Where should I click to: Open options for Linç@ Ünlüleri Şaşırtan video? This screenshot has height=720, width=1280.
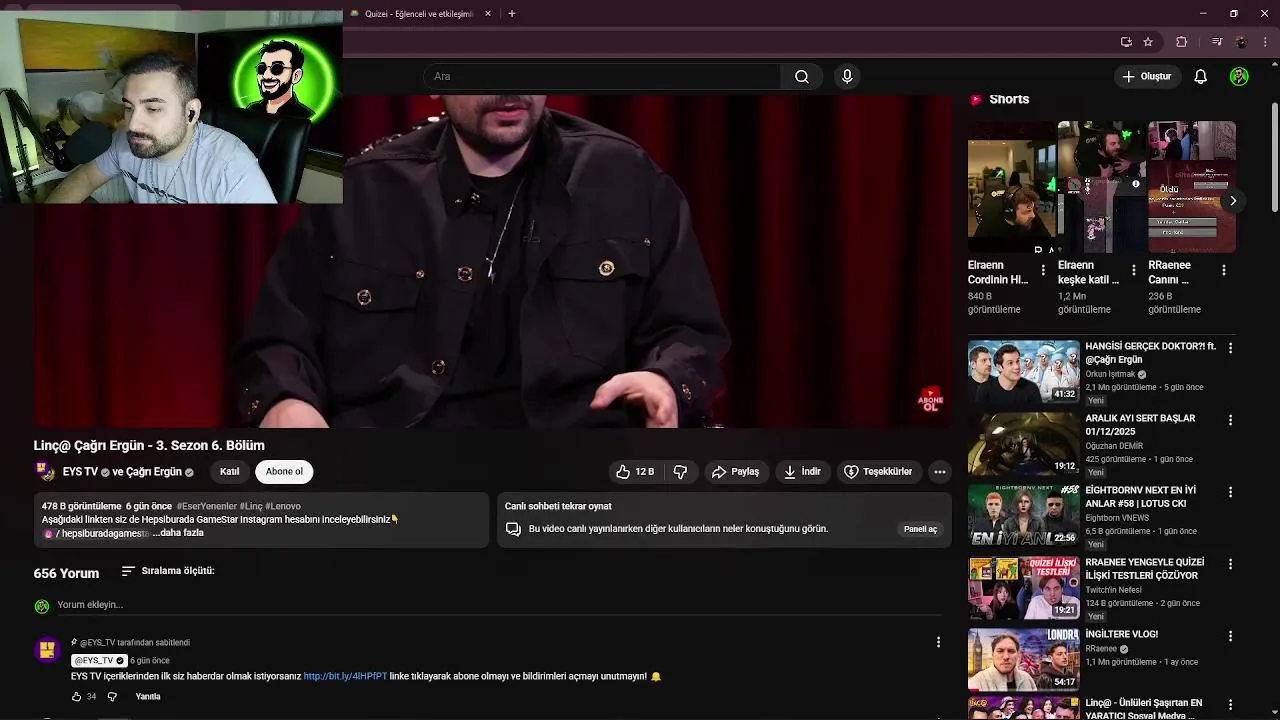pyautogui.click(x=1230, y=705)
